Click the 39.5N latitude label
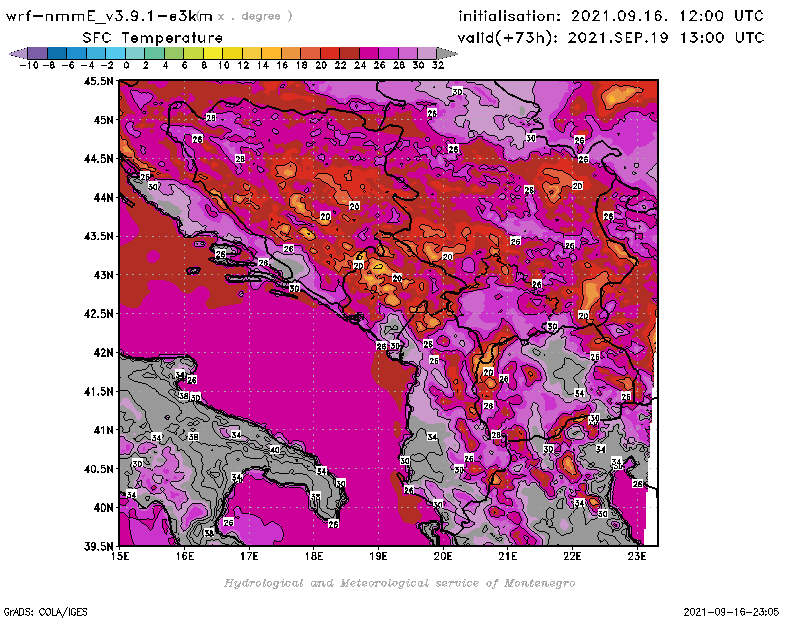 pyautogui.click(x=98, y=546)
